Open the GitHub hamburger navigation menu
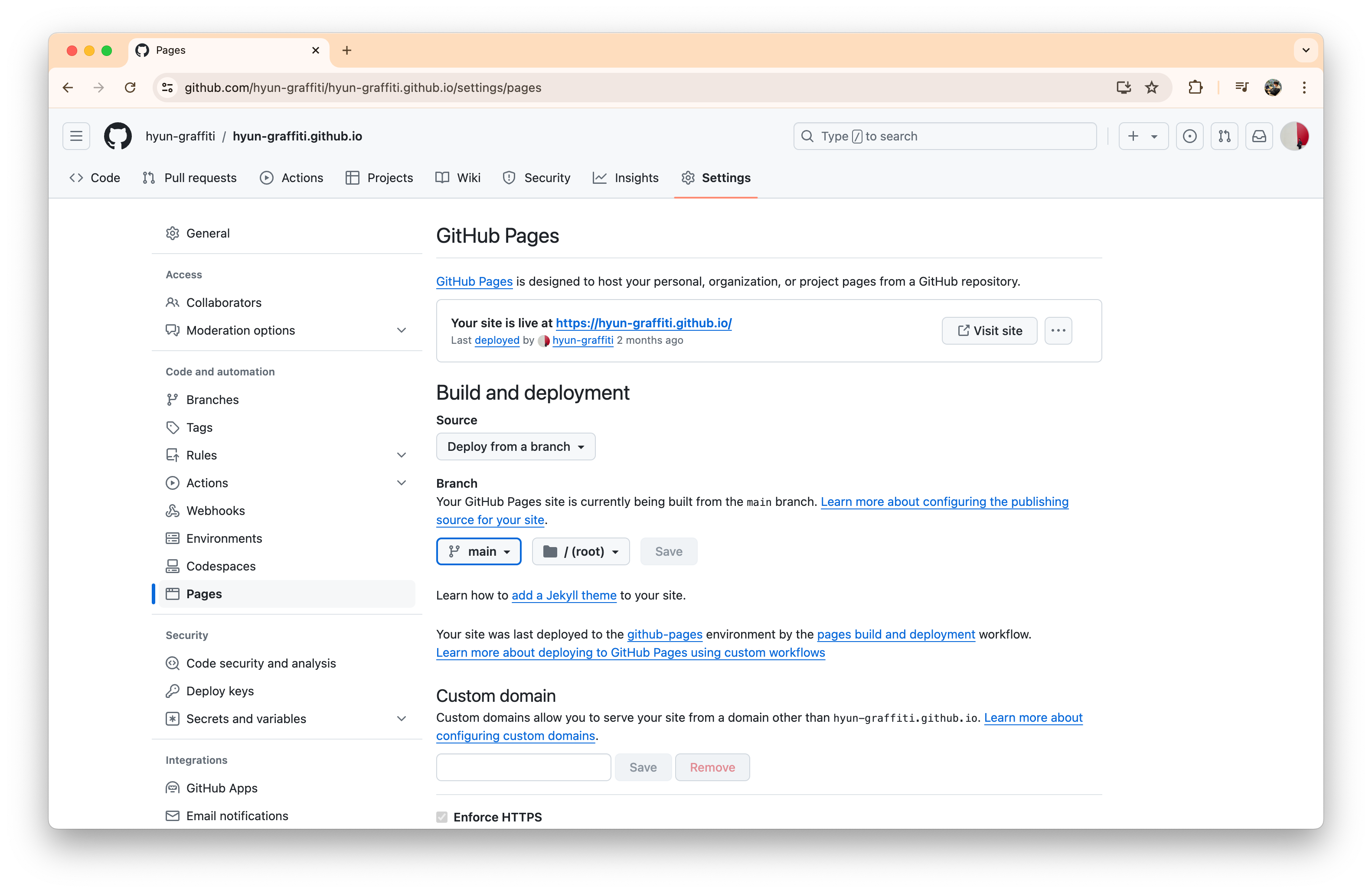 click(76, 136)
